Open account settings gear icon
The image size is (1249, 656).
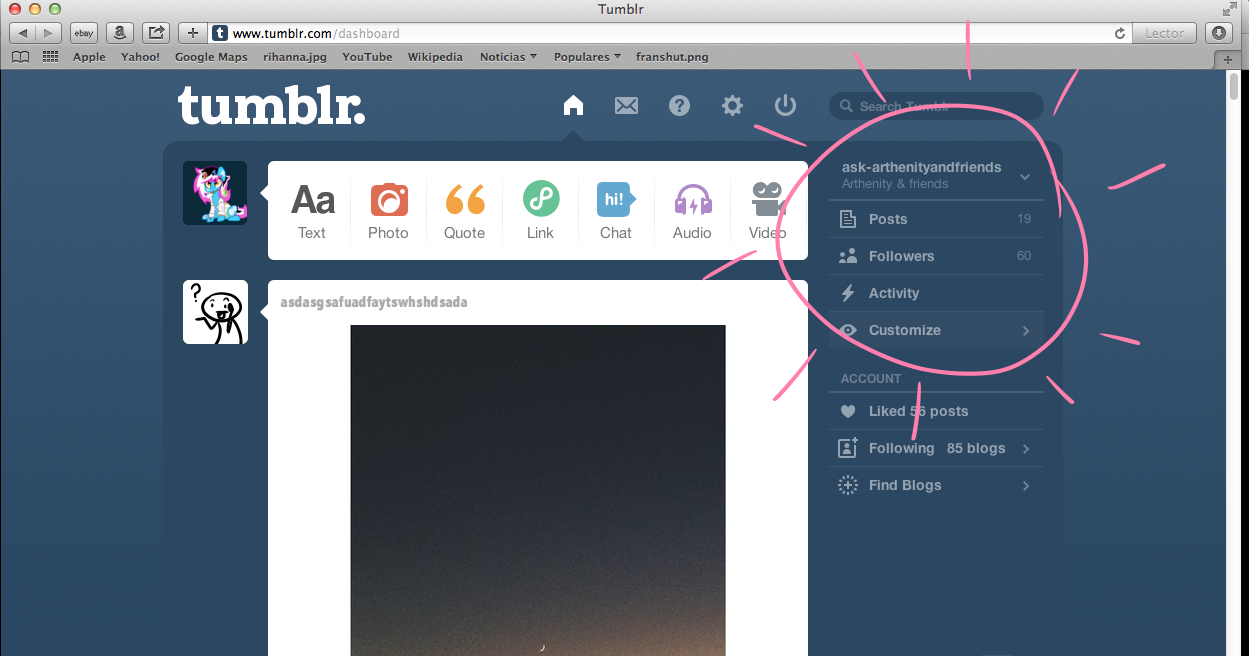pos(733,105)
